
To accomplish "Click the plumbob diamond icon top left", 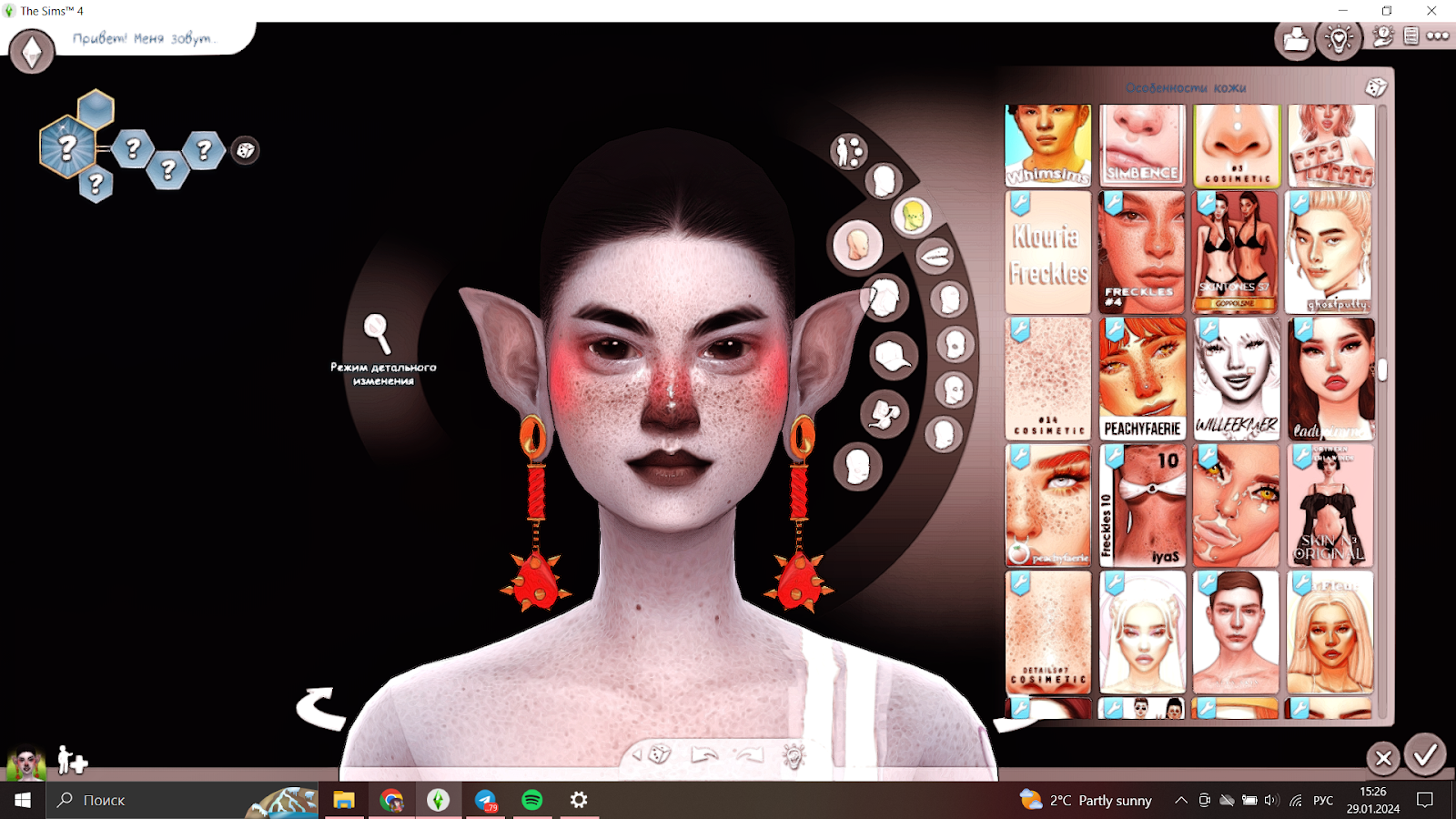I will tap(32, 51).
